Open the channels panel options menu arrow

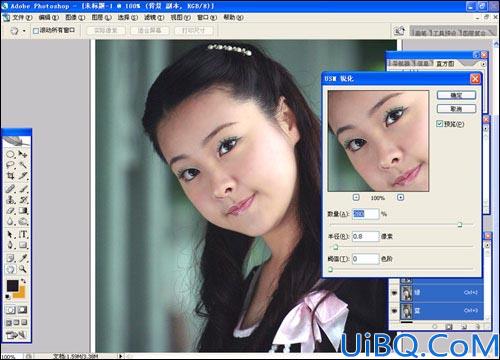pos(487,245)
